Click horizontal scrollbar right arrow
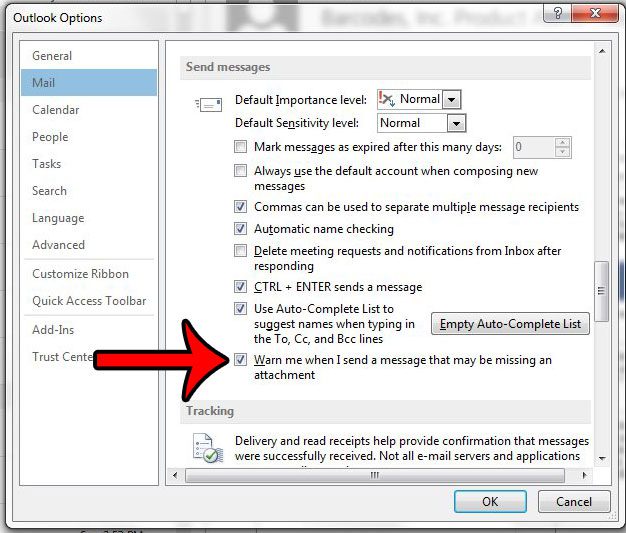The height and width of the screenshot is (533, 626). click(585, 475)
